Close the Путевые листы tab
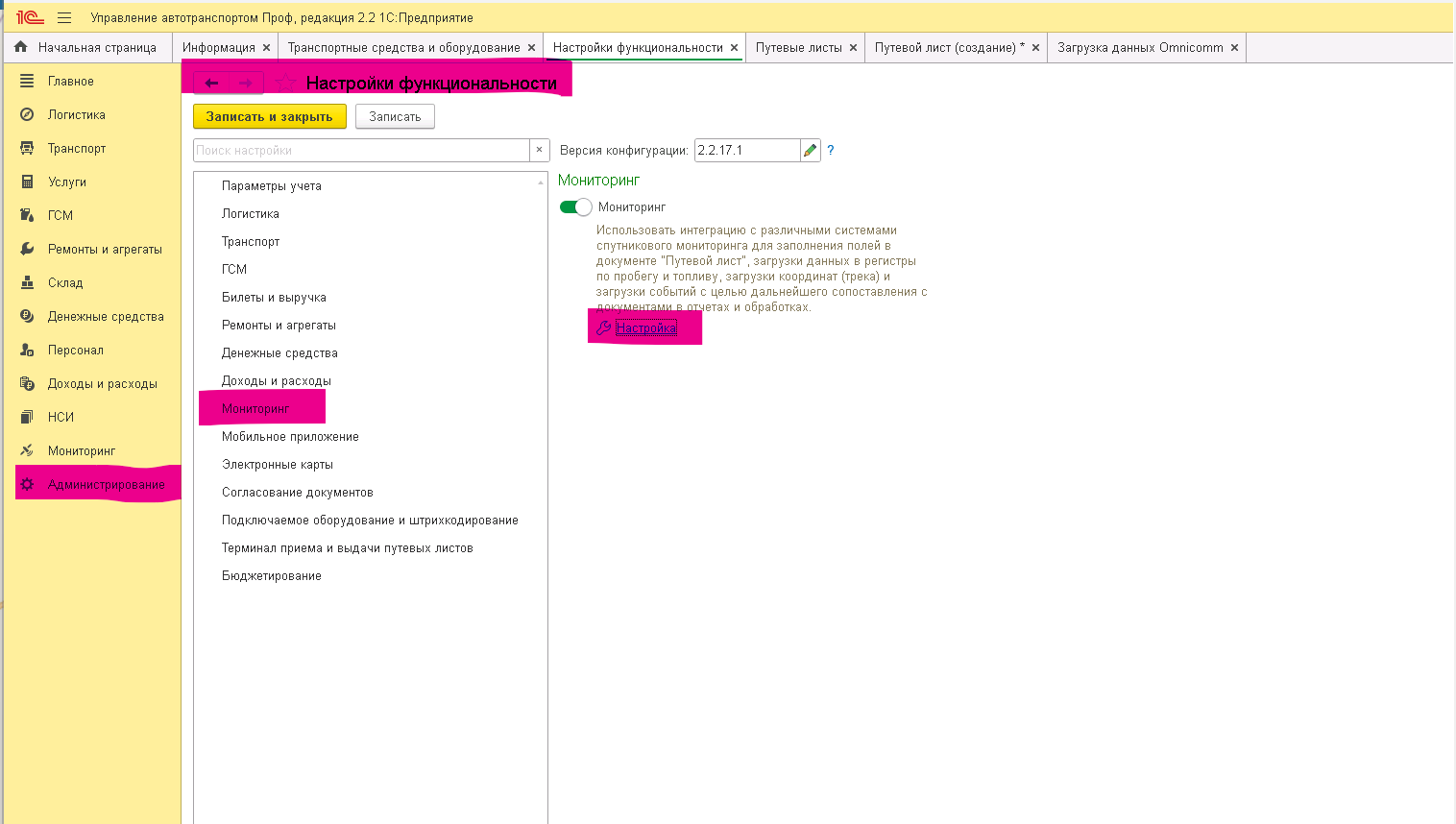 click(853, 47)
